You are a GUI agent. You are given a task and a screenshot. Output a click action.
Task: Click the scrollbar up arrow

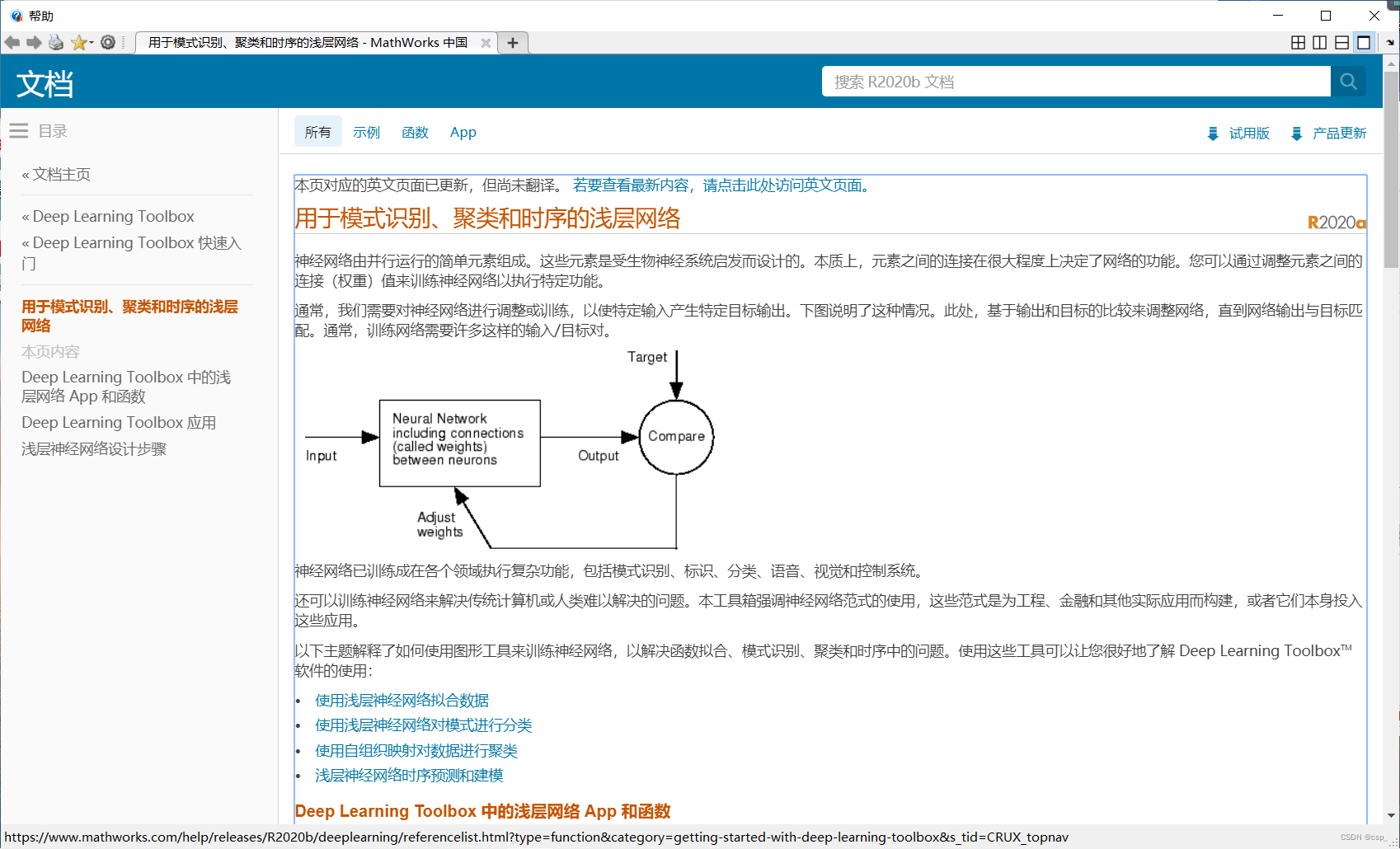(1391, 63)
